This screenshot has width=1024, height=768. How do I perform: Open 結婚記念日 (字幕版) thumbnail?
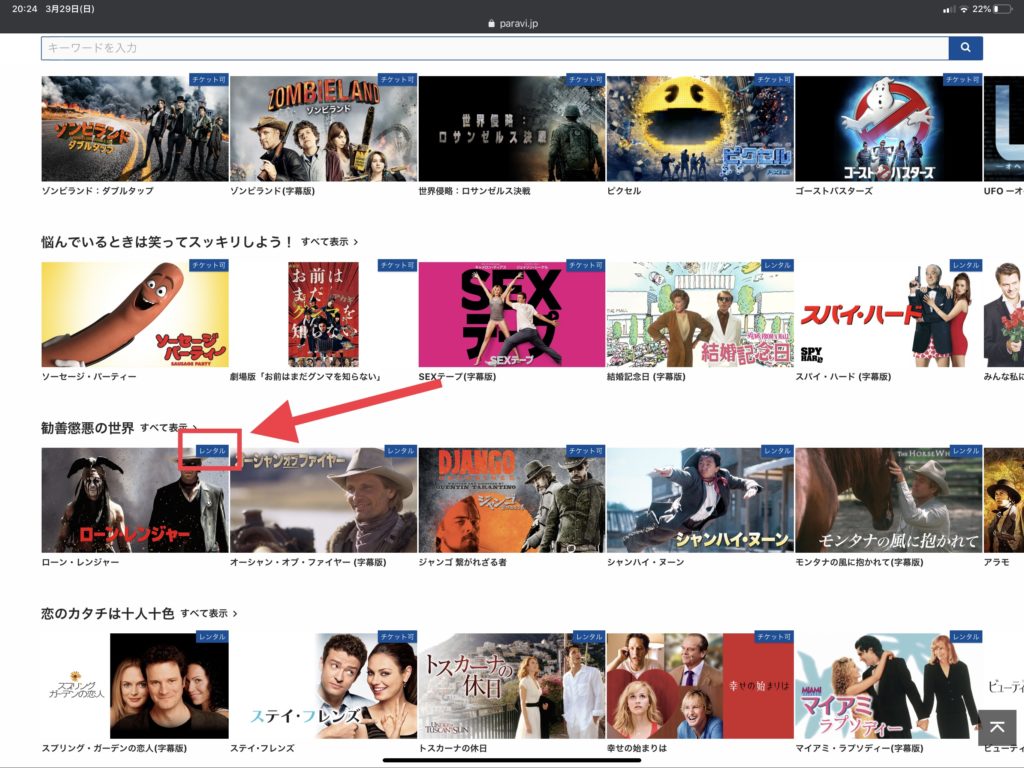(x=700, y=314)
